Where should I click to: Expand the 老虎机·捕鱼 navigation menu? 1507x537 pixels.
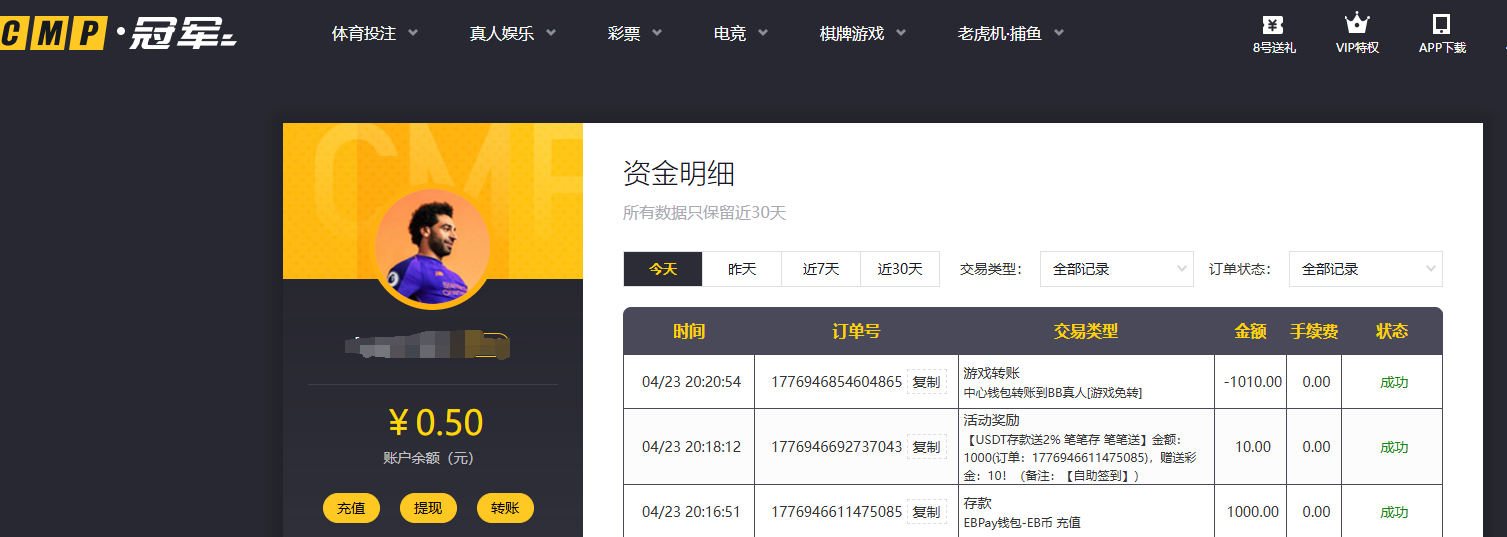tap(1011, 33)
